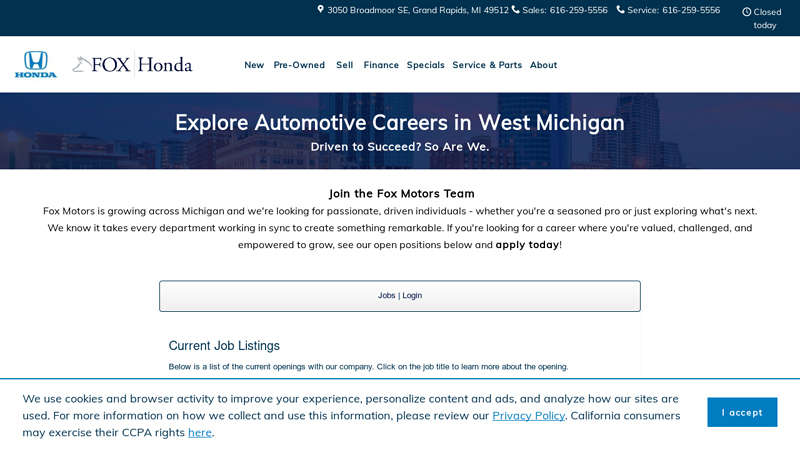
Task: Accept cookies with I accept button
Action: point(742,412)
